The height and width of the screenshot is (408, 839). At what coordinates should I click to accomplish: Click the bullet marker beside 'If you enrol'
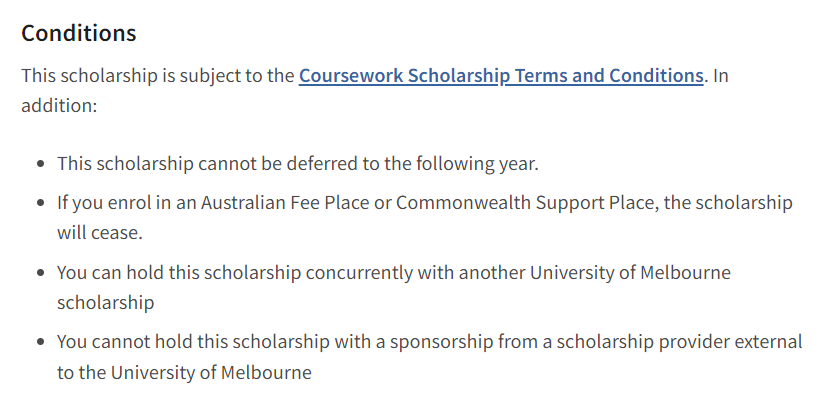point(41,203)
